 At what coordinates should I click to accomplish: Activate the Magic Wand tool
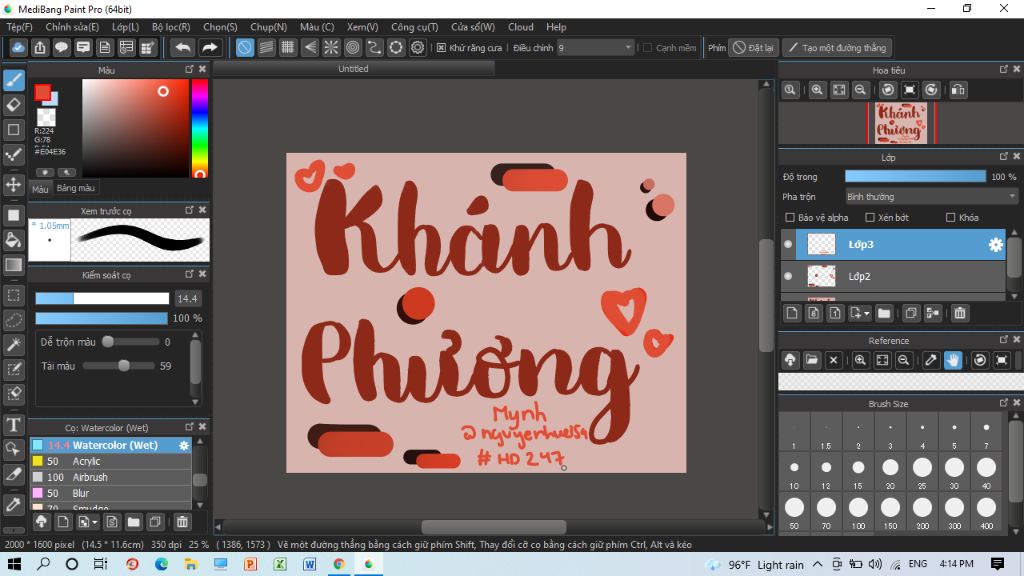pyautogui.click(x=14, y=345)
